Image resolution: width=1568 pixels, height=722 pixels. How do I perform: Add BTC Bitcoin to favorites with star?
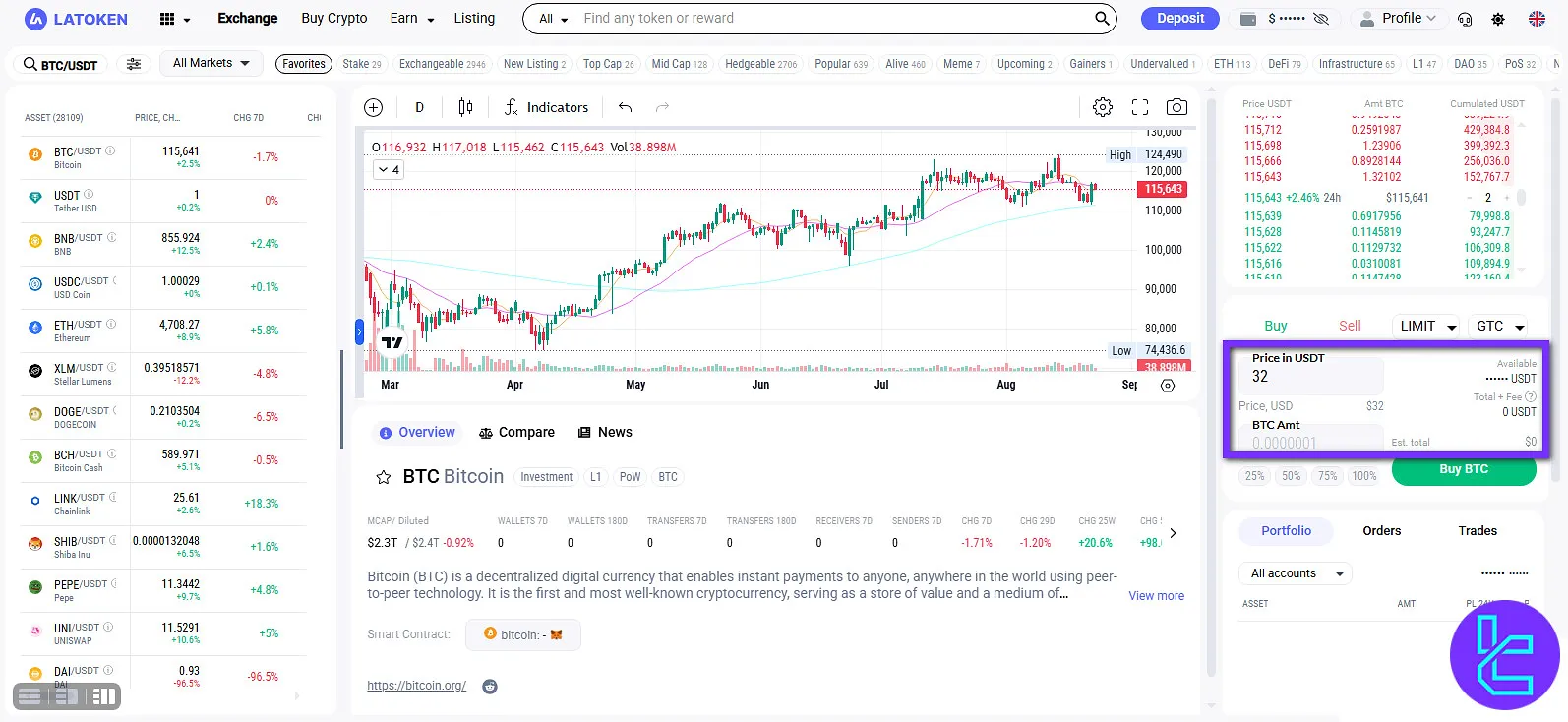coord(384,477)
